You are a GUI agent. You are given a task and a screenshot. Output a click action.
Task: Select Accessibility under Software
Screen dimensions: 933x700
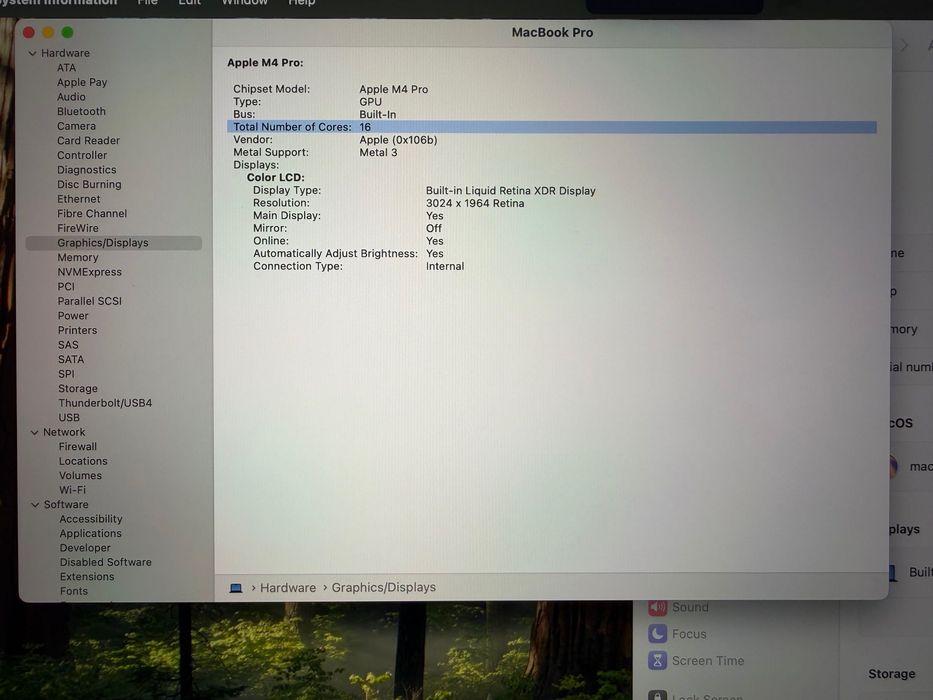[x=91, y=519]
